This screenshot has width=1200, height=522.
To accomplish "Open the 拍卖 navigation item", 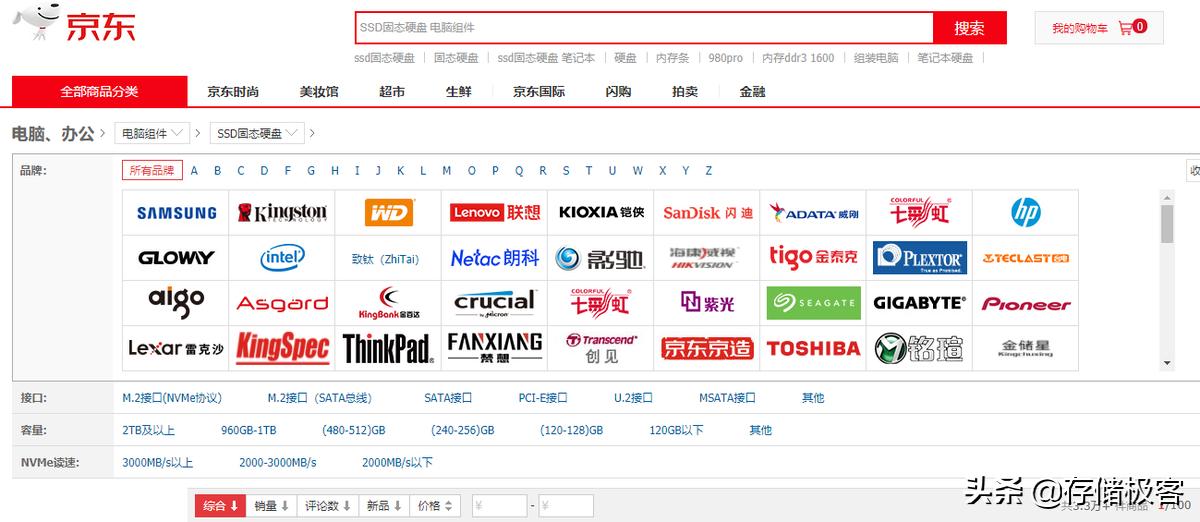I will click(x=685, y=91).
